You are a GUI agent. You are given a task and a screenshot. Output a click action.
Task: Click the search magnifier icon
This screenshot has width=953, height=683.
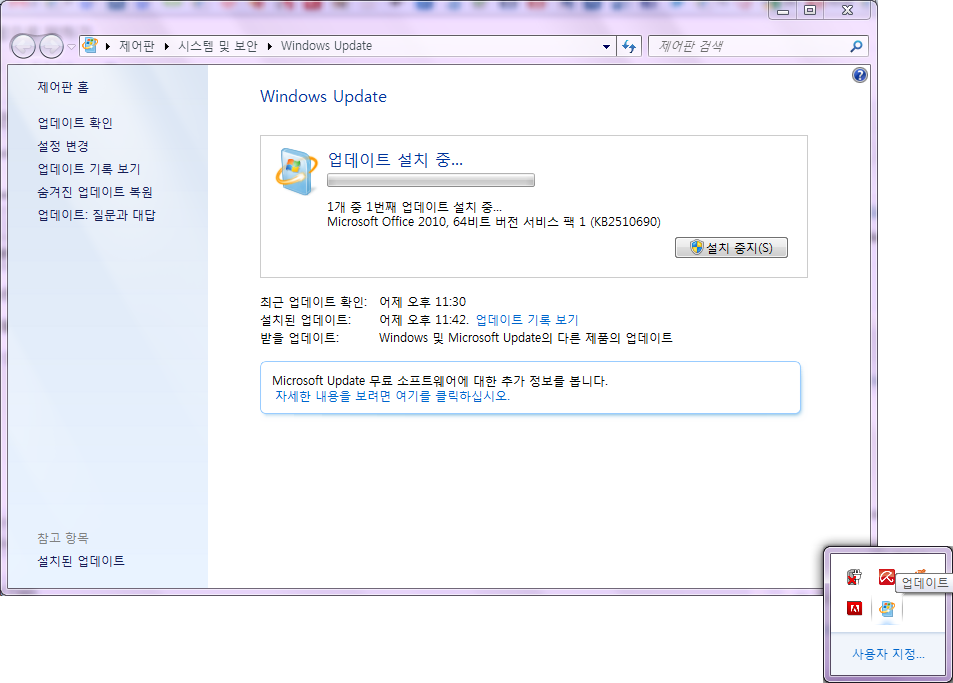[856, 46]
